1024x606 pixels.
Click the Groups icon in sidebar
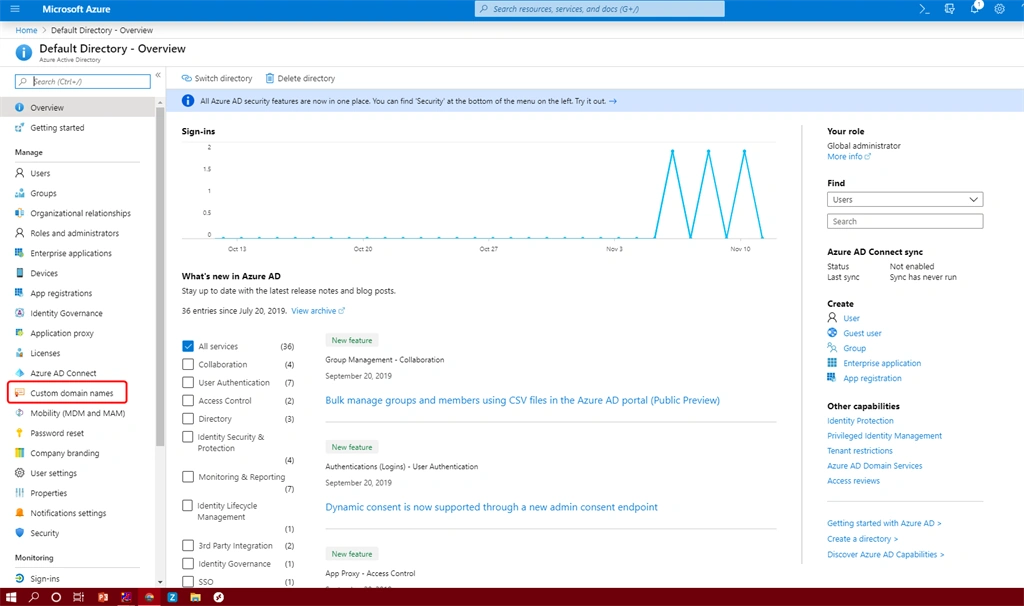point(20,193)
